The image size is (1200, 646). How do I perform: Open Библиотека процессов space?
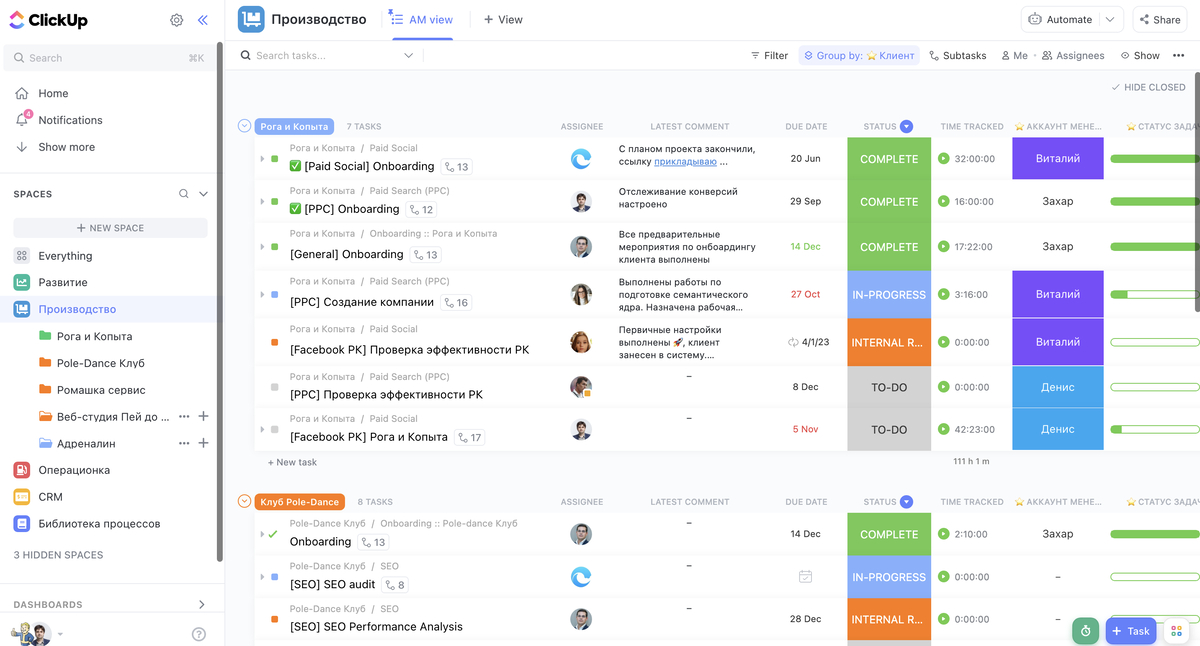pos(99,524)
